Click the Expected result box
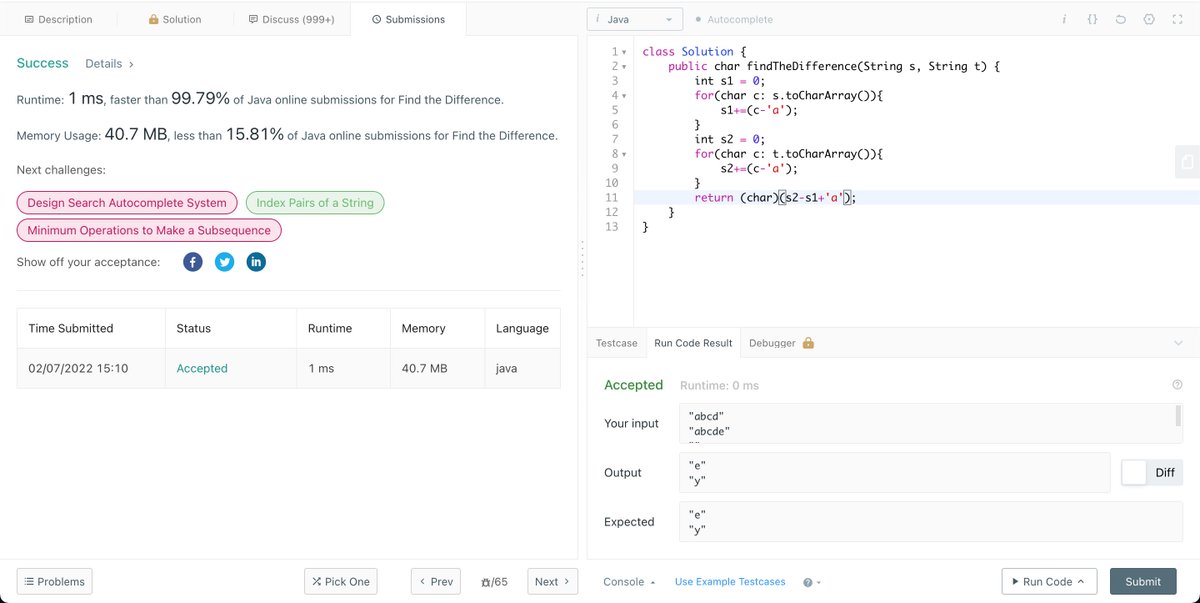Image resolution: width=1200 pixels, height=603 pixels. pyautogui.click(x=930, y=522)
